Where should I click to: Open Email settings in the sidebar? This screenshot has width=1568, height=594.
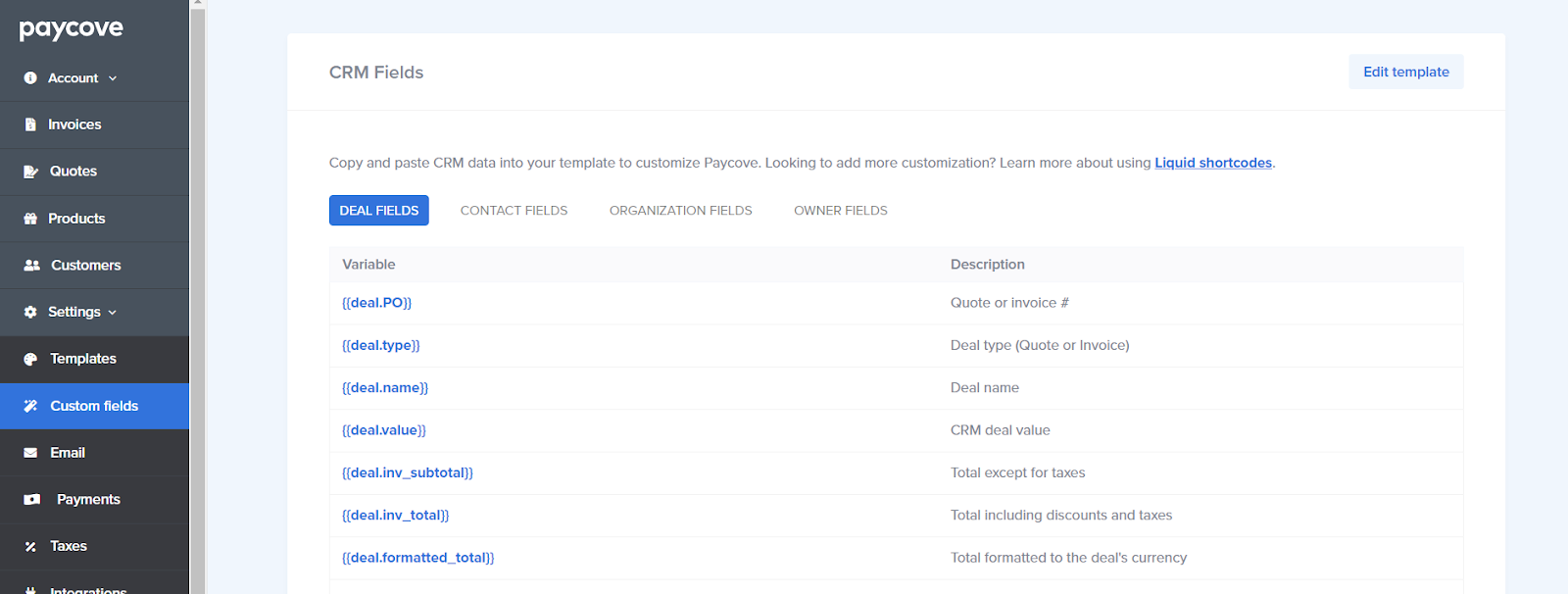point(94,453)
